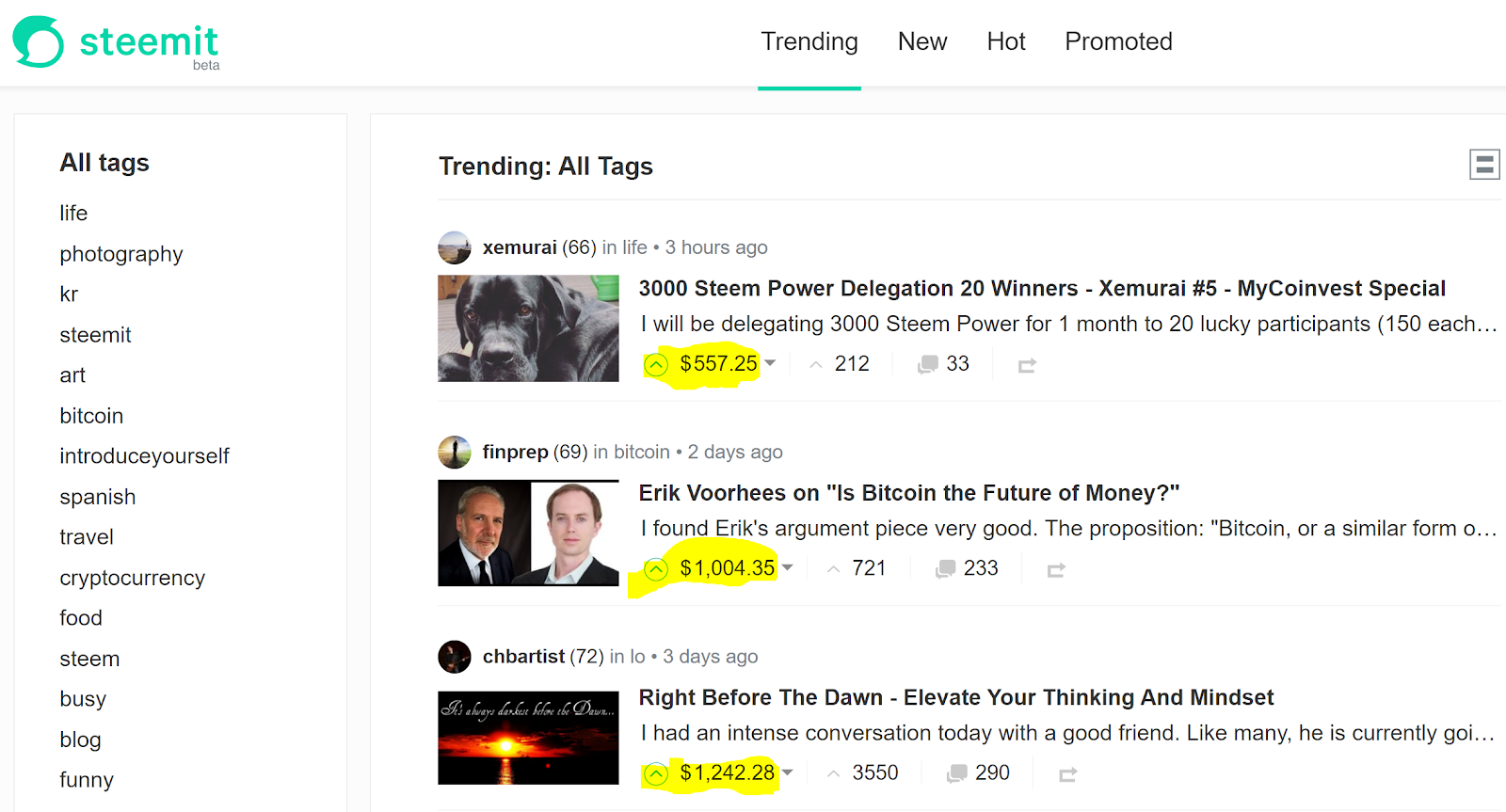1506x812 pixels.
Task: Upvote the xemurai Steem Power Delegation post
Action: [656, 364]
